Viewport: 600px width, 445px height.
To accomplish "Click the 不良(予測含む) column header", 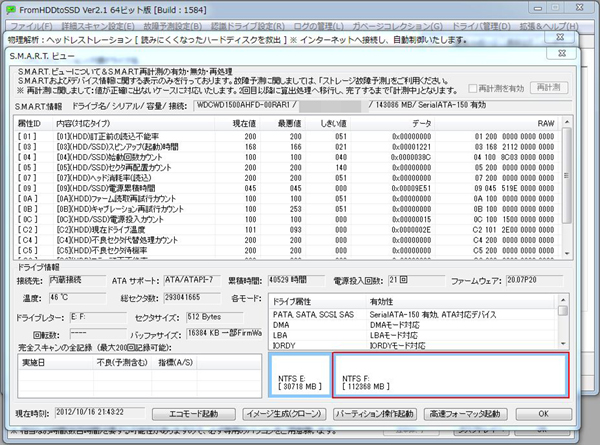I will click(122, 362).
